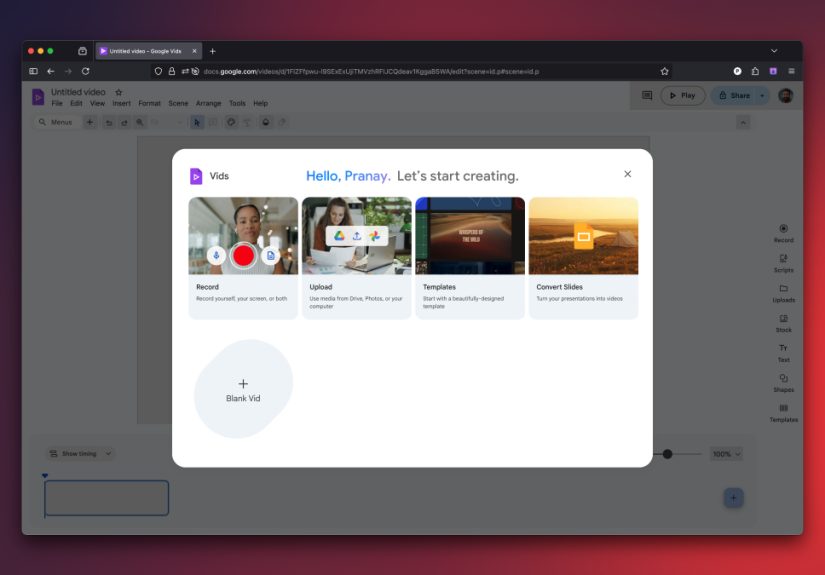Image resolution: width=825 pixels, height=575 pixels.
Task: Click the Slides icon on Convert Slides card
Action: (x=583, y=236)
